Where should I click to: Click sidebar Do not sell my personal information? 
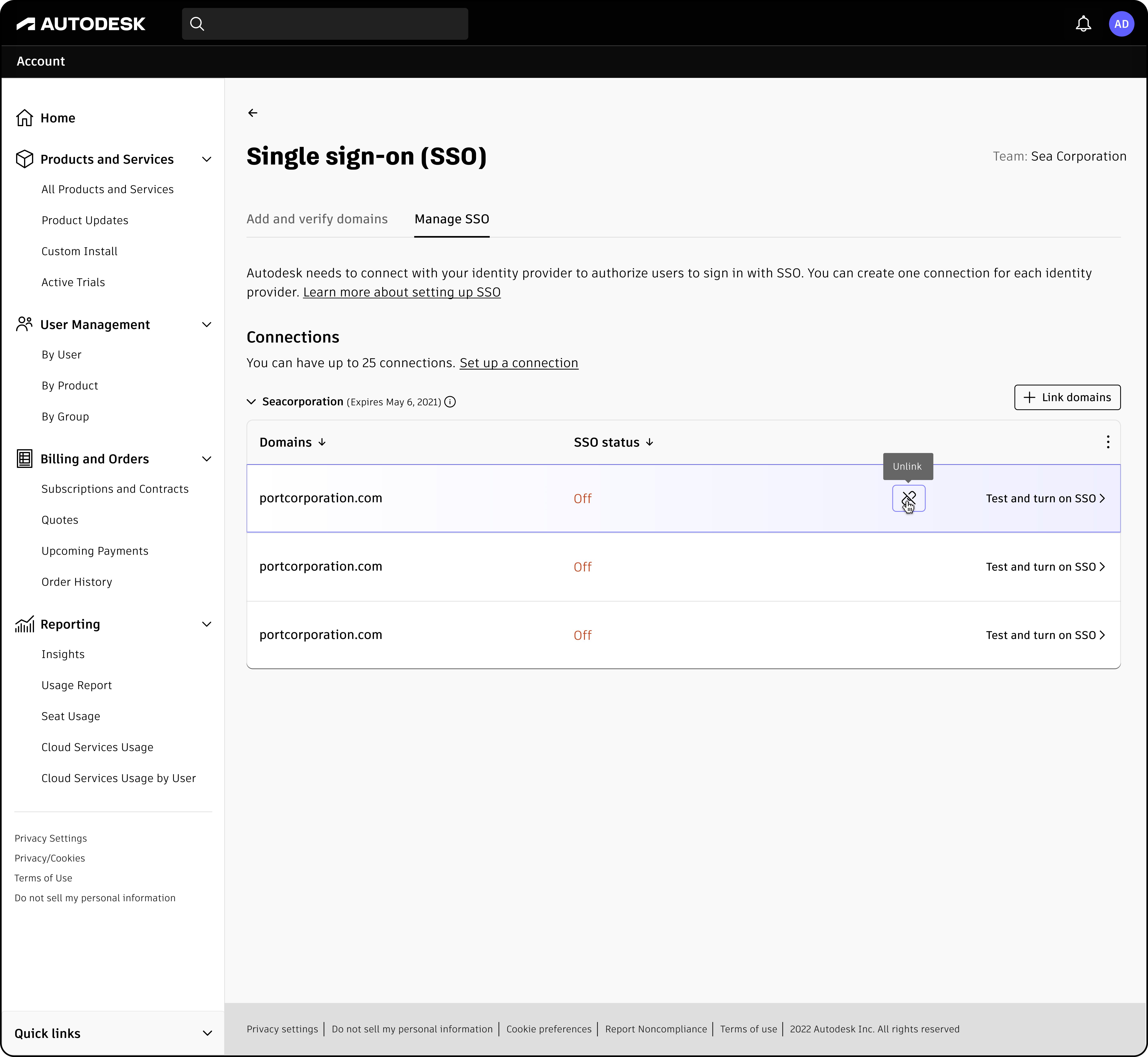[x=95, y=898]
